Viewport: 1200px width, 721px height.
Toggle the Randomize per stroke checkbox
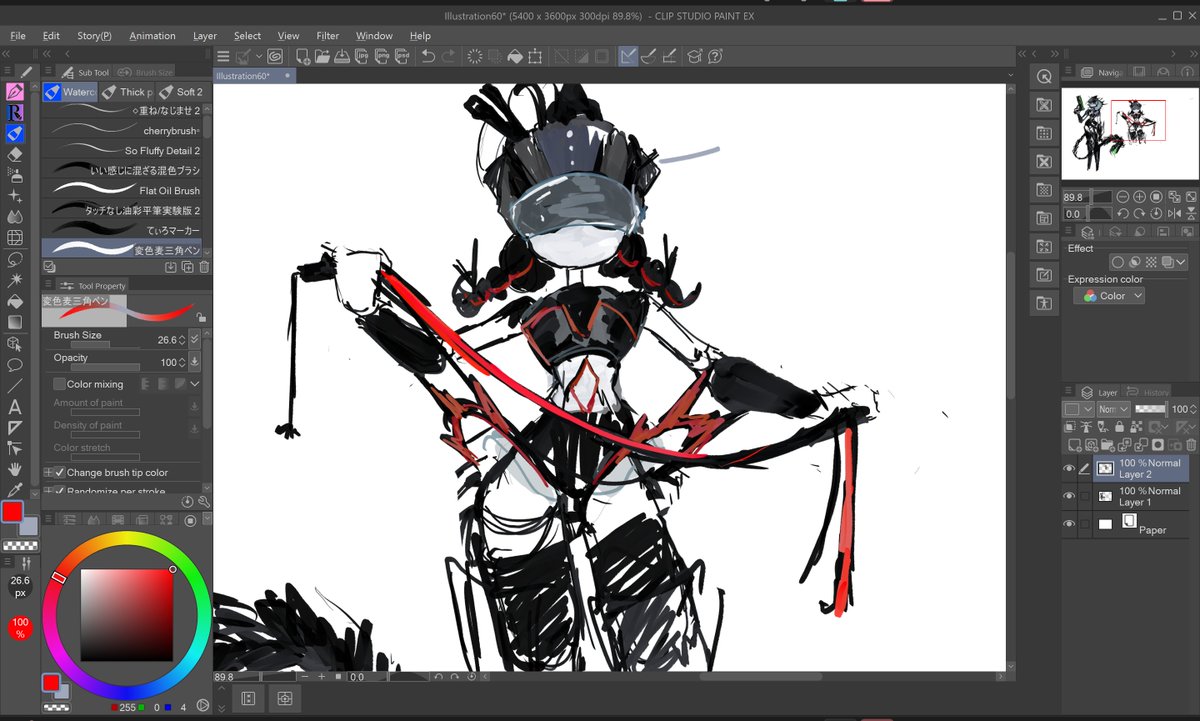[59, 491]
